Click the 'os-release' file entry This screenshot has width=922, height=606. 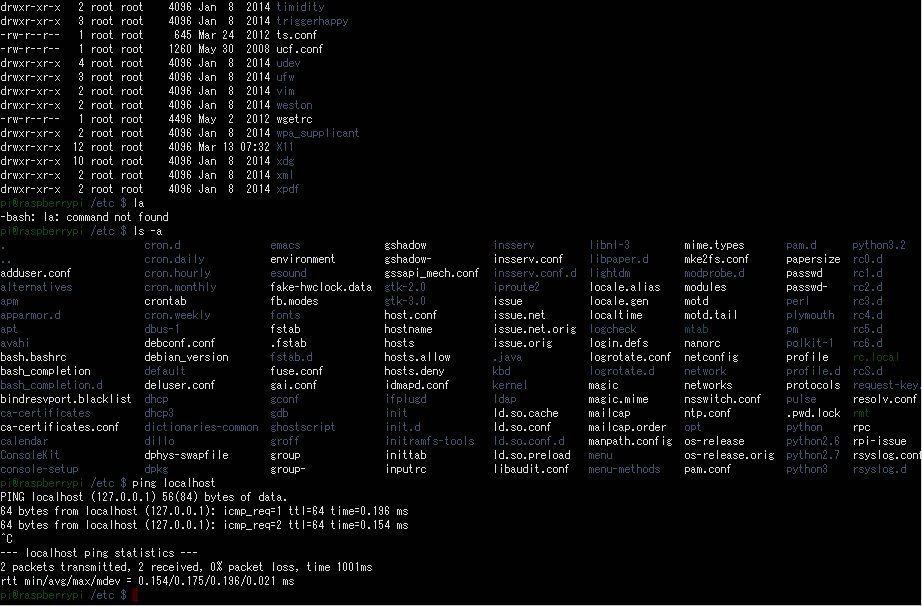click(714, 441)
